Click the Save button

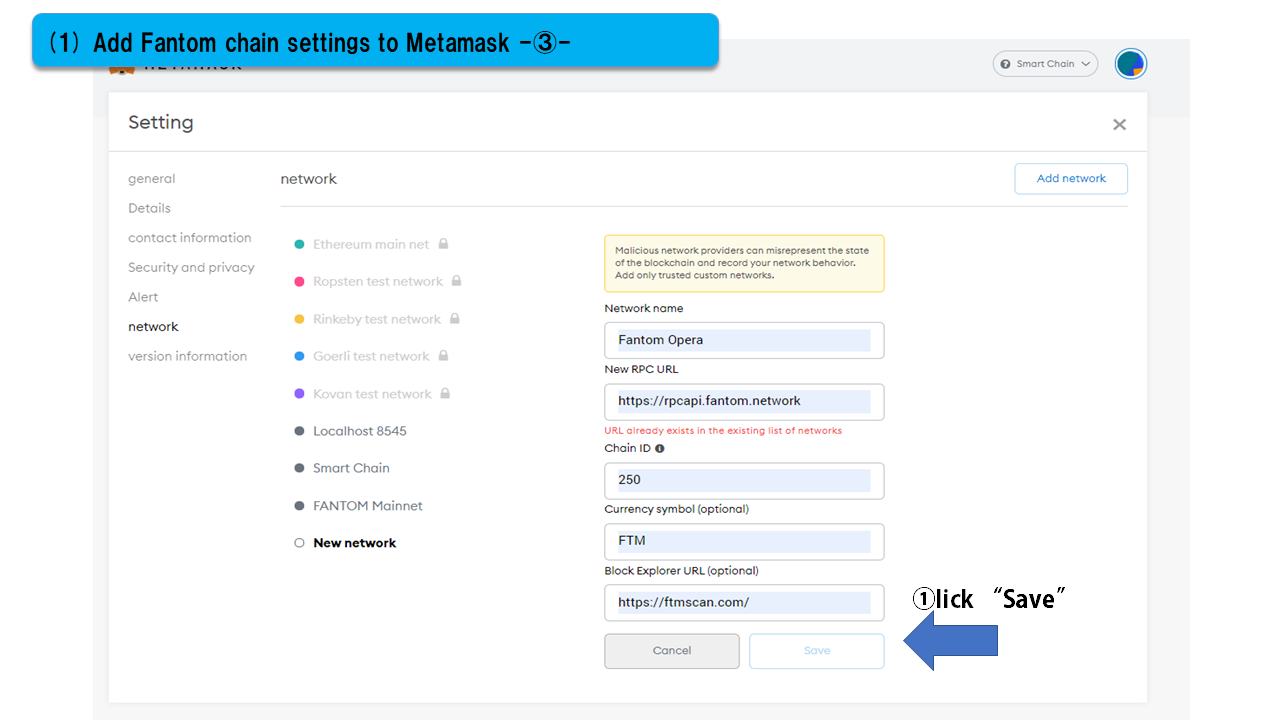click(817, 651)
